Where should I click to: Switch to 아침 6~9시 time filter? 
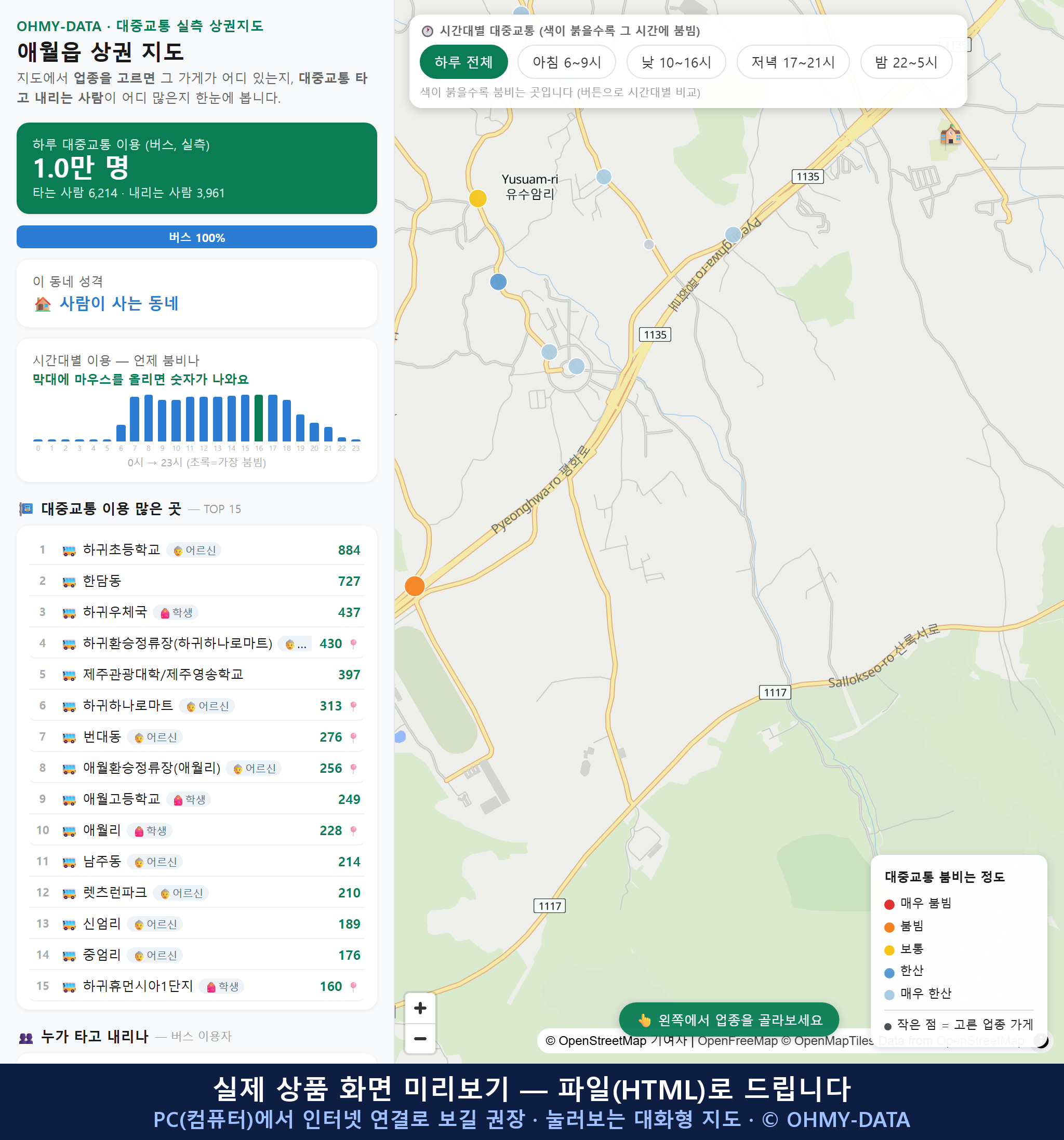(567, 62)
